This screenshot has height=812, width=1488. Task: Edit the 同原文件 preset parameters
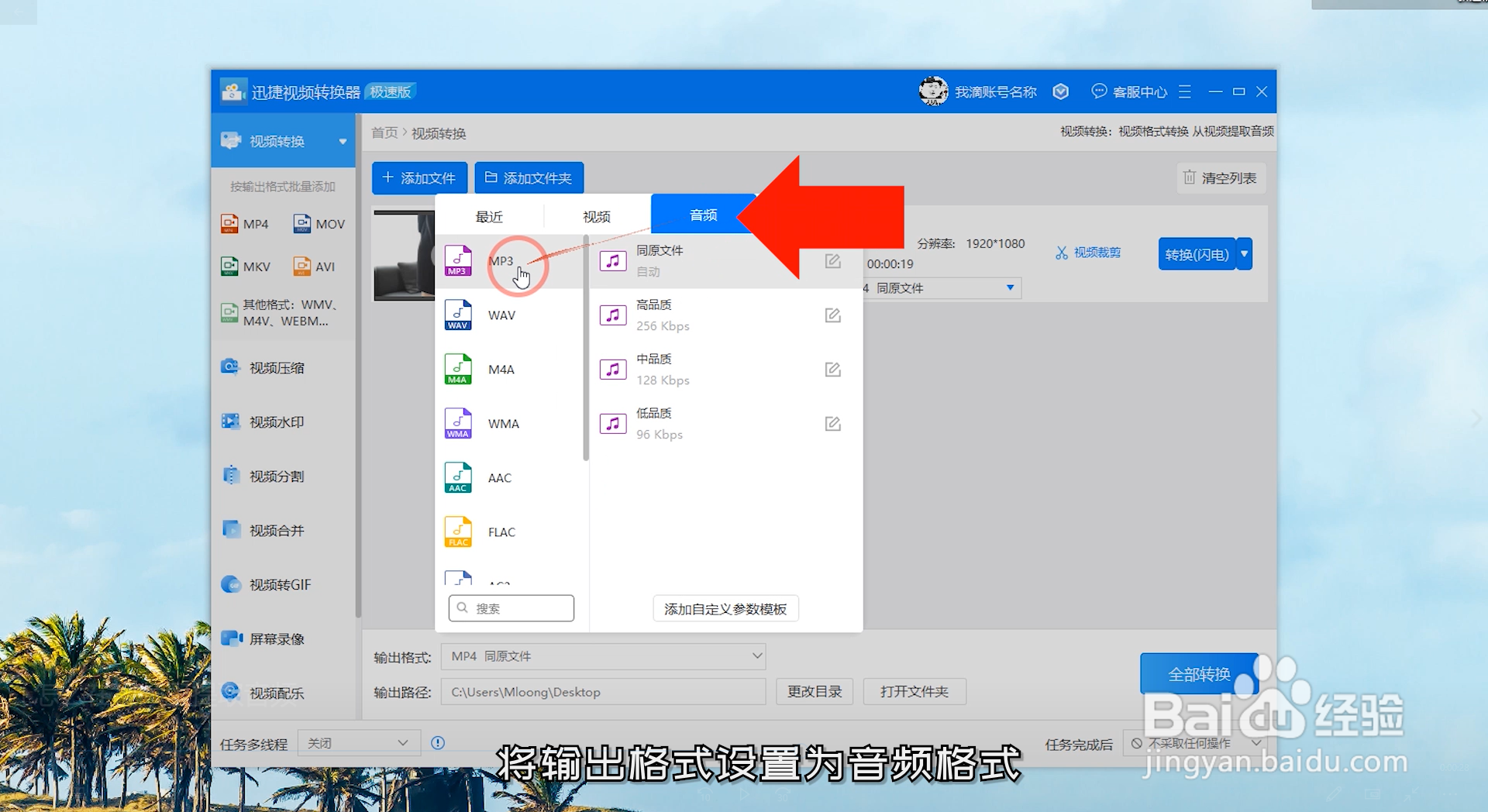coord(832,261)
